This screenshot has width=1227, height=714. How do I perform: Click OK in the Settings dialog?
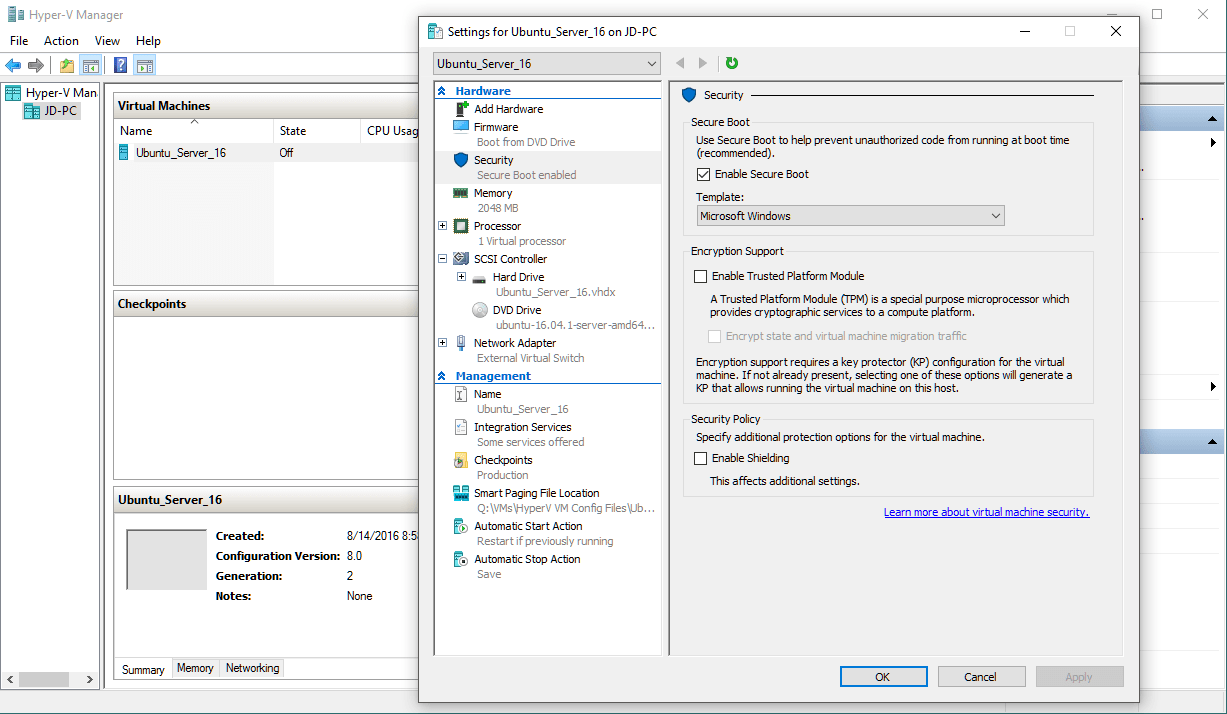[882, 677]
